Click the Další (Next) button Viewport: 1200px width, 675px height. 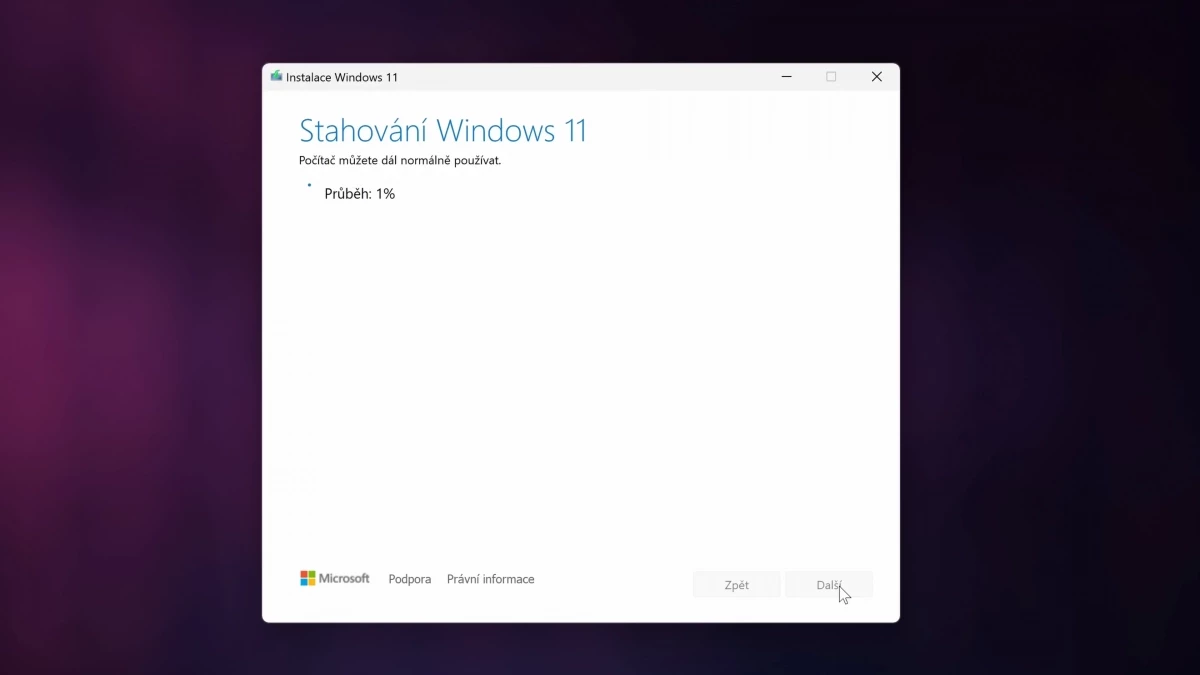(829, 585)
